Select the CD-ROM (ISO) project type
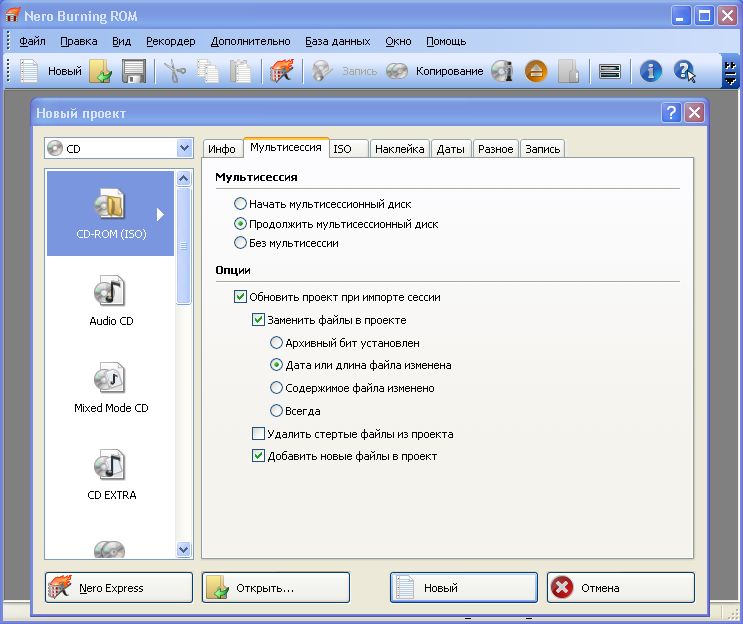Screen dimensions: 743x624 (x=110, y=213)
